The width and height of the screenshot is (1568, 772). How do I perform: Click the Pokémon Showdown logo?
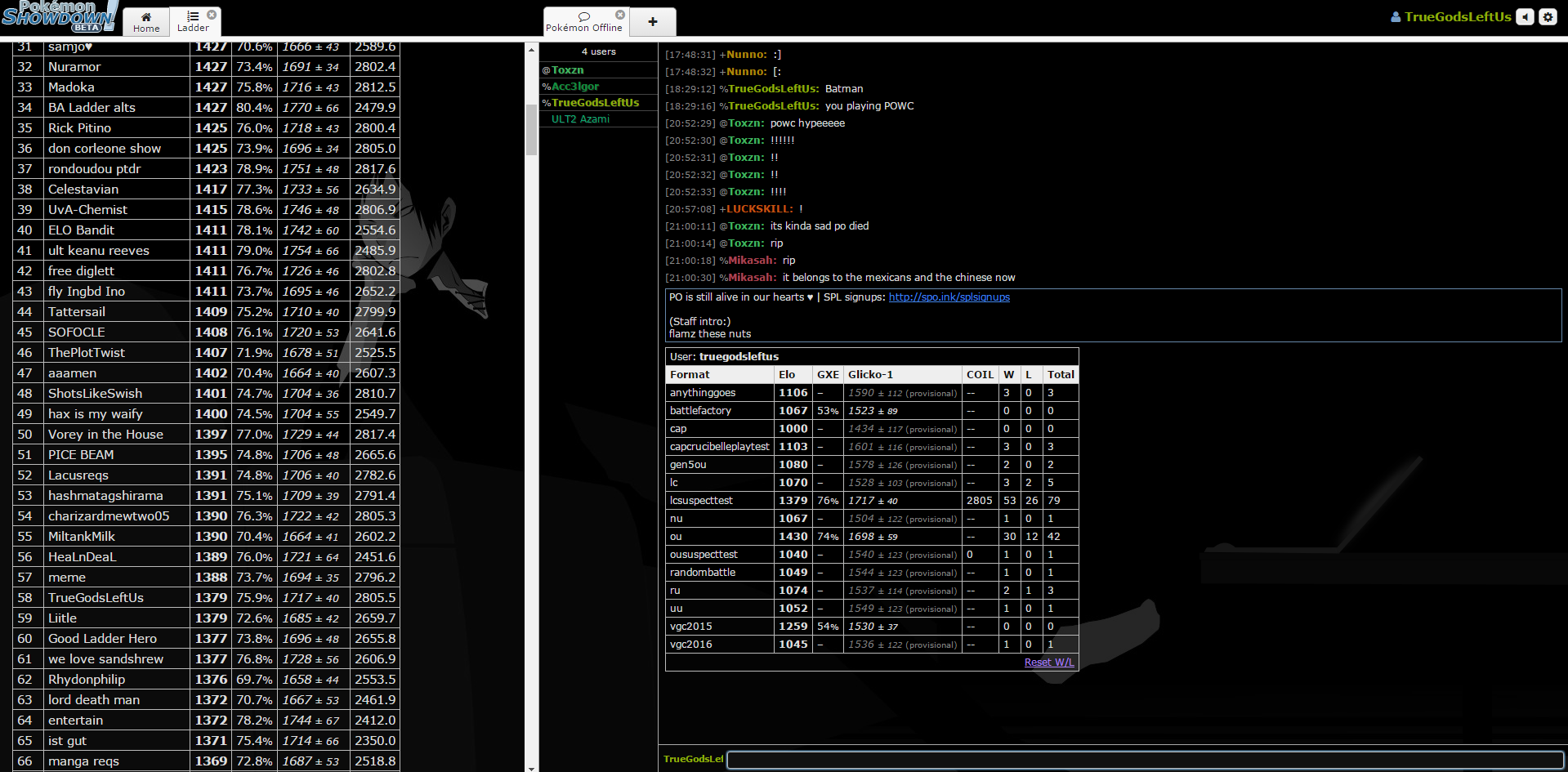click(59, 16)
